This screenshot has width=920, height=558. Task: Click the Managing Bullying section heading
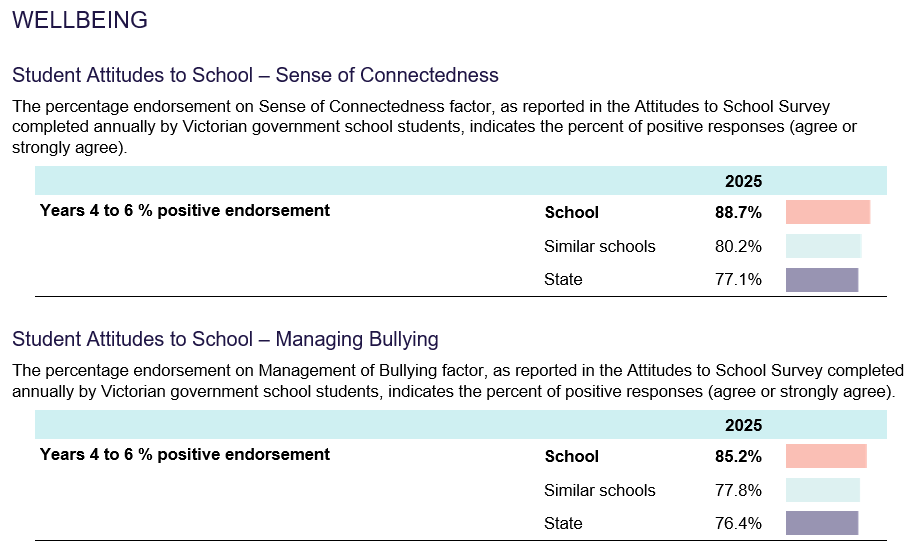[225, 339]
